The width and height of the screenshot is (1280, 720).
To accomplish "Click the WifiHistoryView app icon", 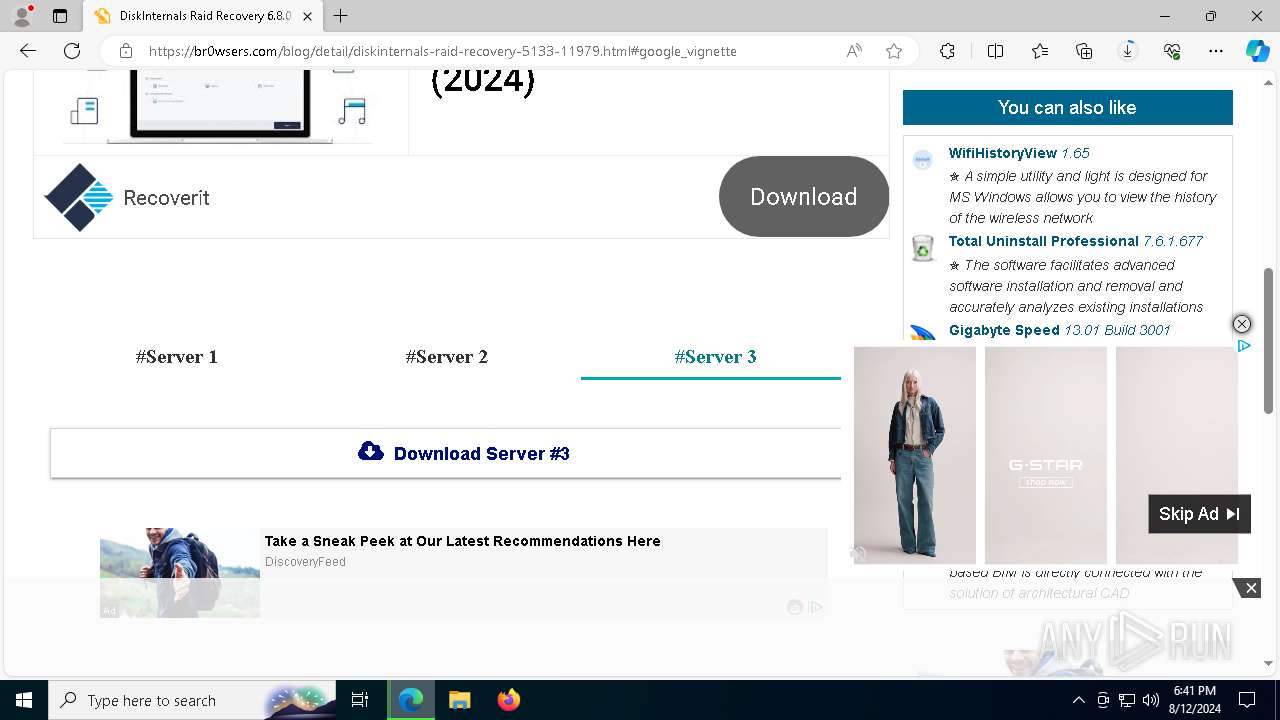I will click(x=922, y=159).
